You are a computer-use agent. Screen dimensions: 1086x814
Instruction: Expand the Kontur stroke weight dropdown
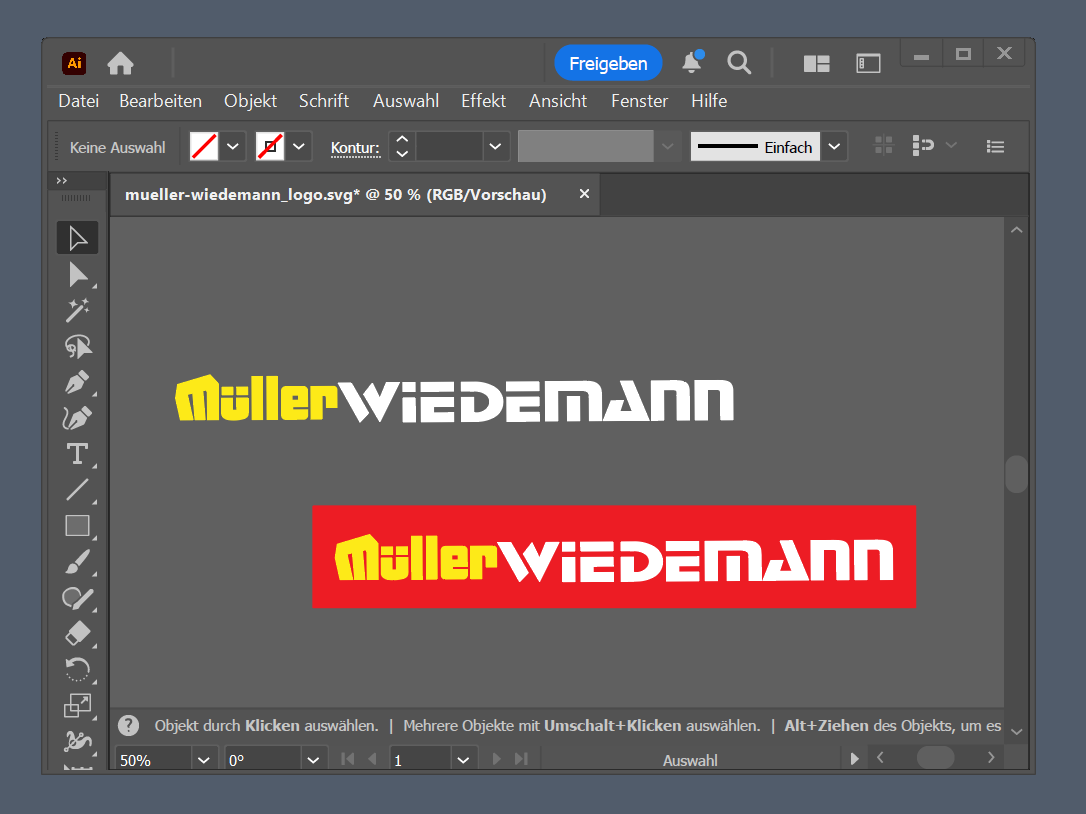[x=496, y=147]
